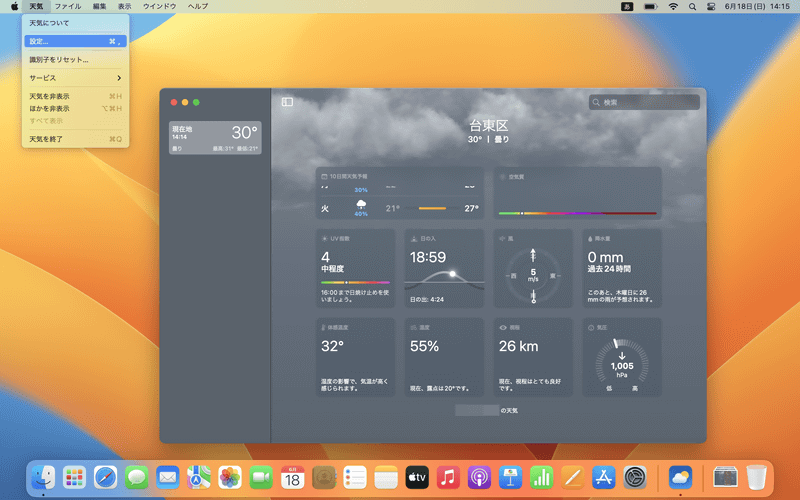Screen dimensions: 800x500
Task: Open Mail from the Dock
Action: tap(168, 478)
